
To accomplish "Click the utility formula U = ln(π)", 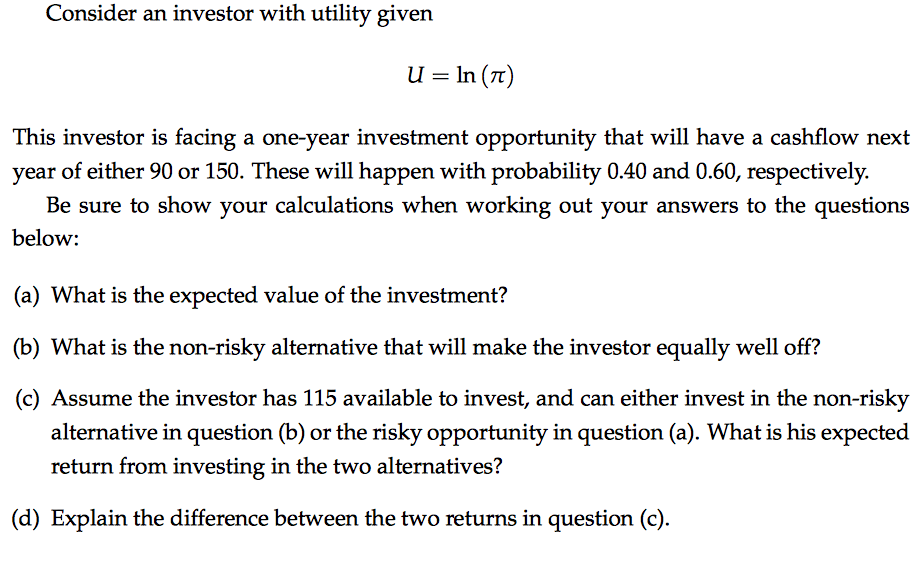I will [x=460, y=75].
